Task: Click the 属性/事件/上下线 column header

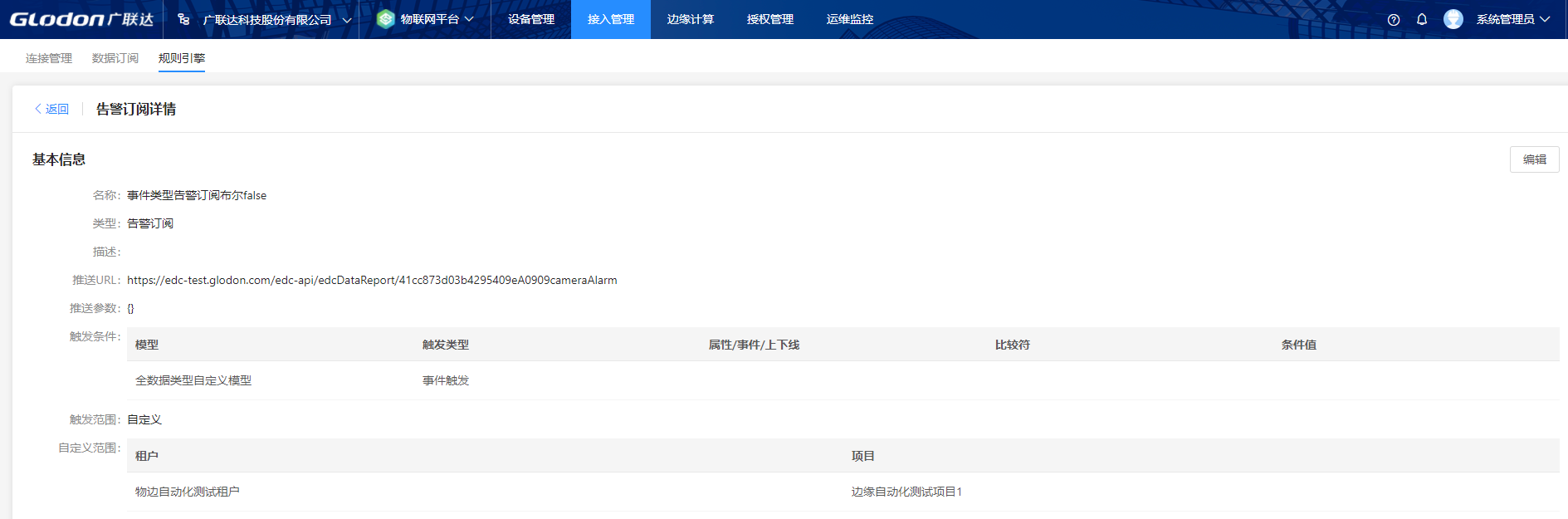Action: click(754, 345)
